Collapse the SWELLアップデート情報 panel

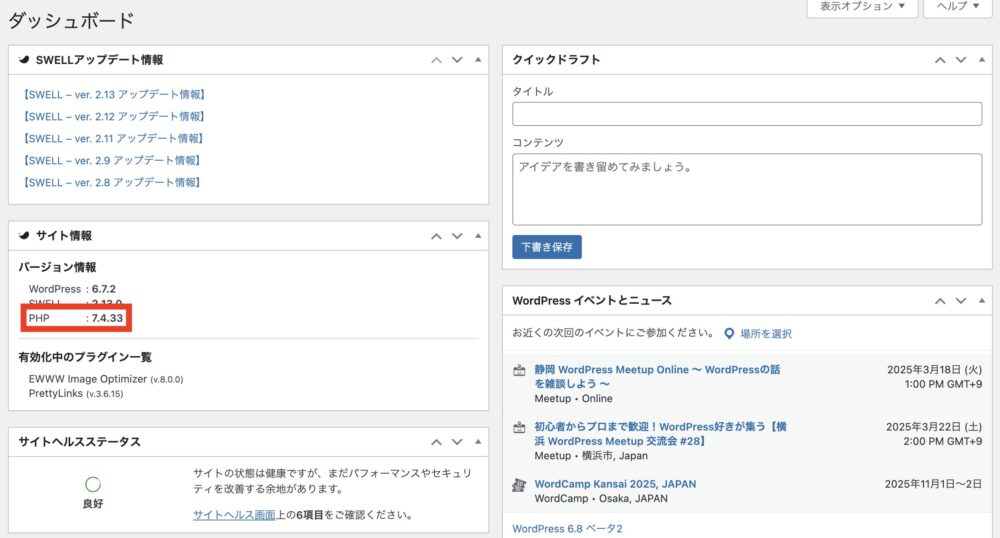click(478, 60)
